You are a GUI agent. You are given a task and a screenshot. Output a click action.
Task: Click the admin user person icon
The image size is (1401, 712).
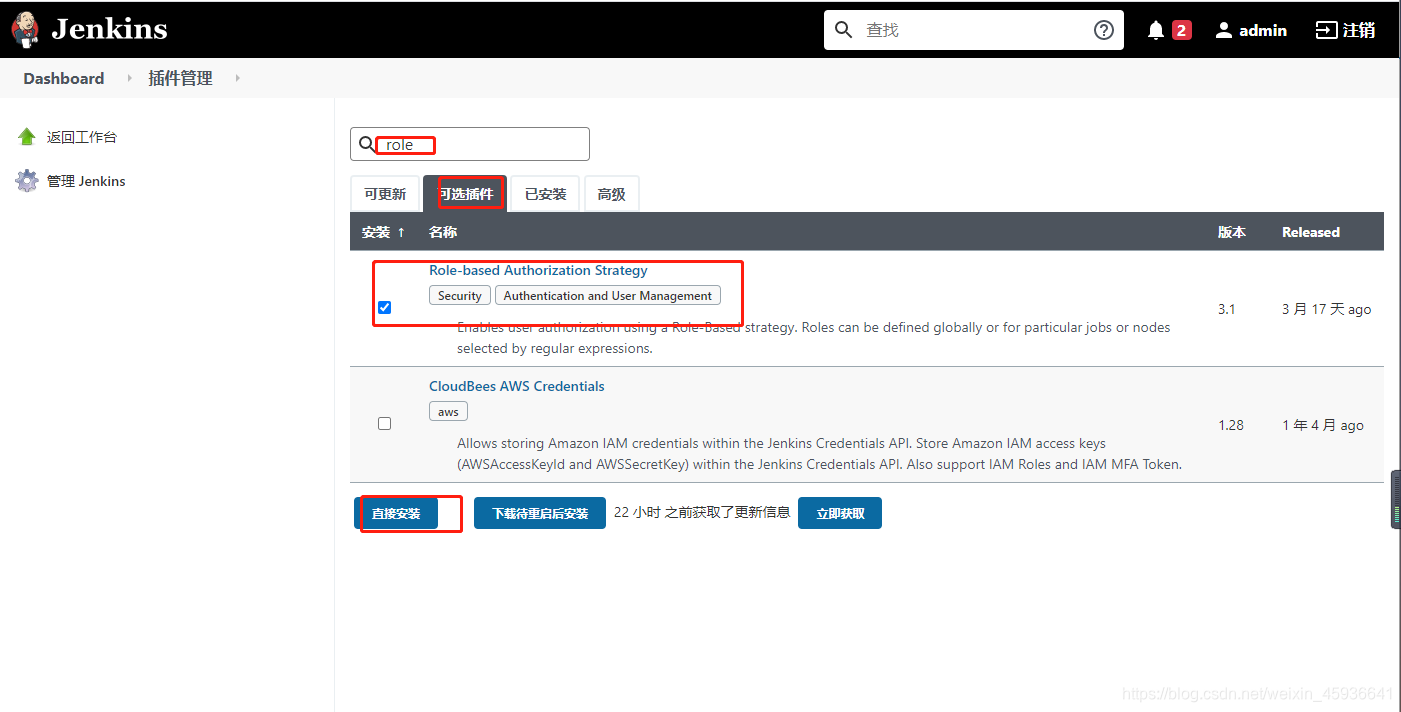tap(1224, 30)
